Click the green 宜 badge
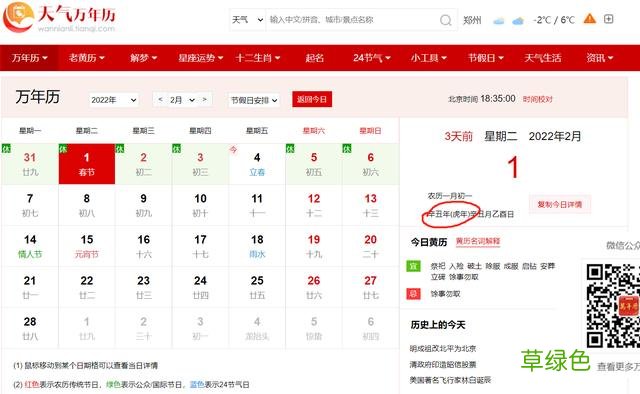The image size is (640, 394). [413, 266]
